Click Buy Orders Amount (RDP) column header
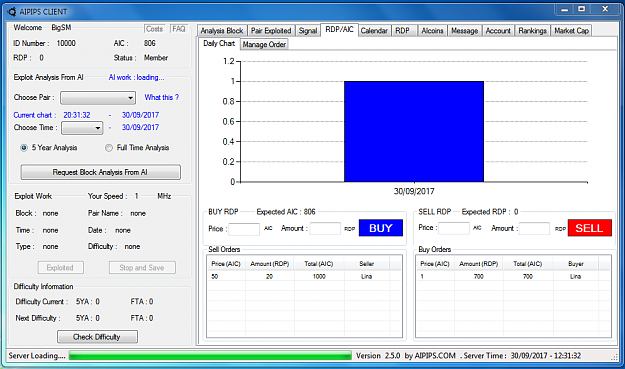The width and height of the screenshot is (625, 369). click(478, 264)
